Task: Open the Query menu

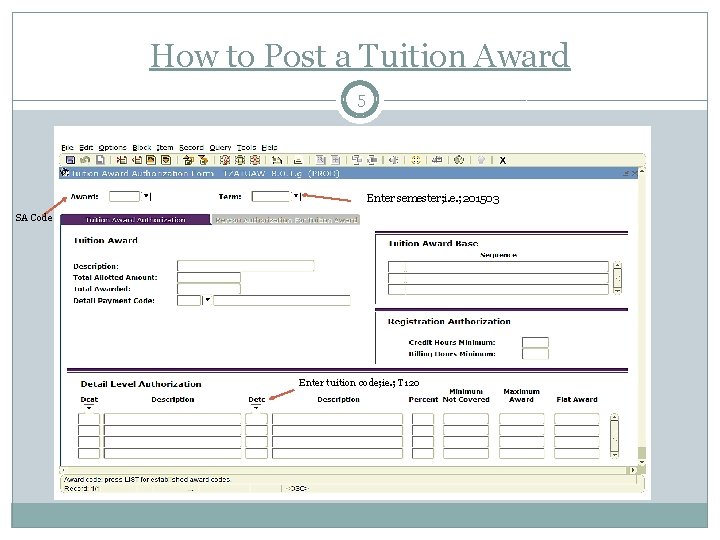Action: [220, 147]
